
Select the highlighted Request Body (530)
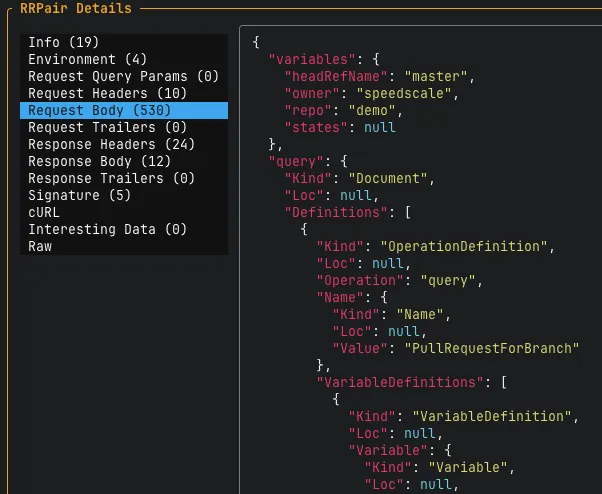[x=124, y=111]
